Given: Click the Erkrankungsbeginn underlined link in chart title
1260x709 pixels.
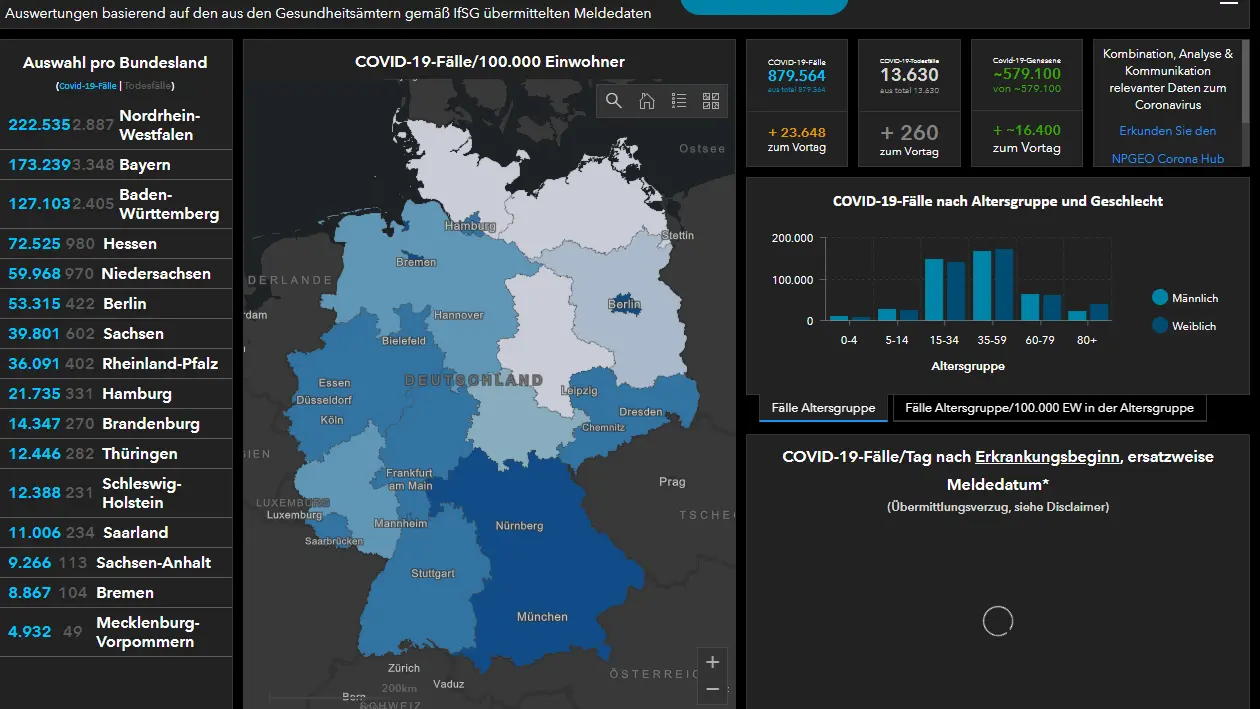Looking at the screenshot, I should (1046, 457).
